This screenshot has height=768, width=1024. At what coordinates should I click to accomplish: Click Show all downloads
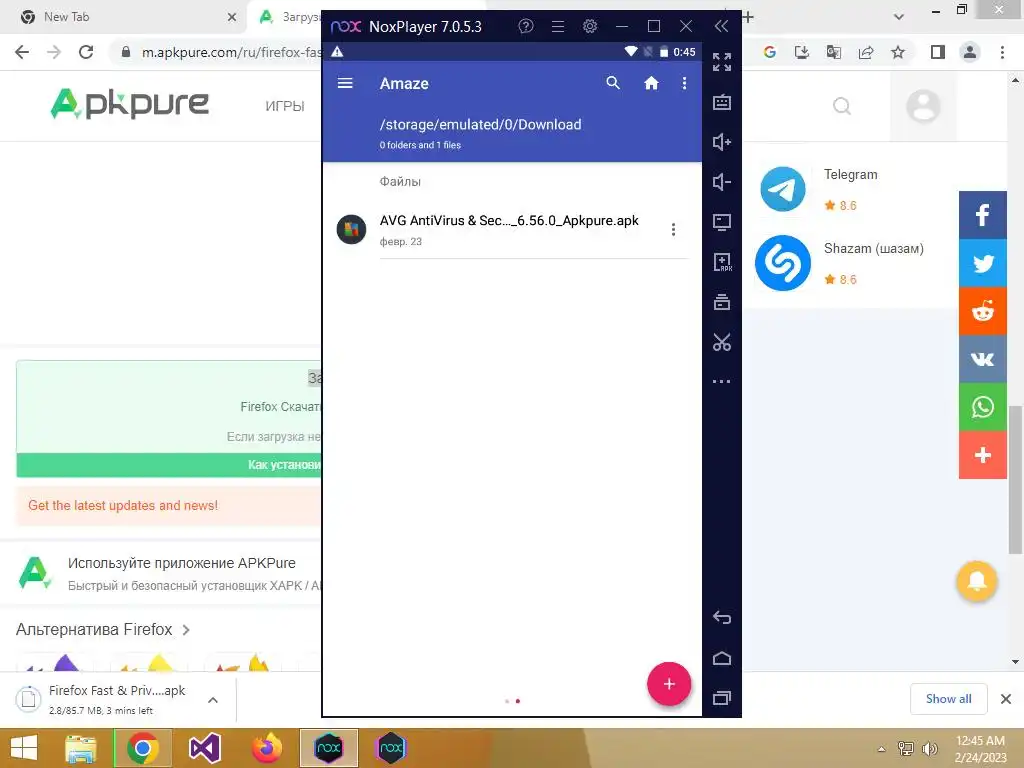[x=948, y=699]
